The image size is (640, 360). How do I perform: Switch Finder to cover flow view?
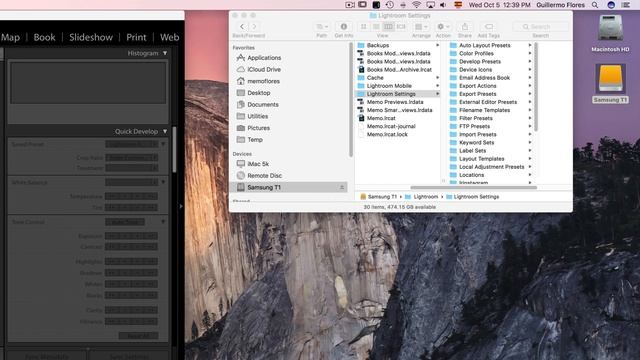(401, 27)
